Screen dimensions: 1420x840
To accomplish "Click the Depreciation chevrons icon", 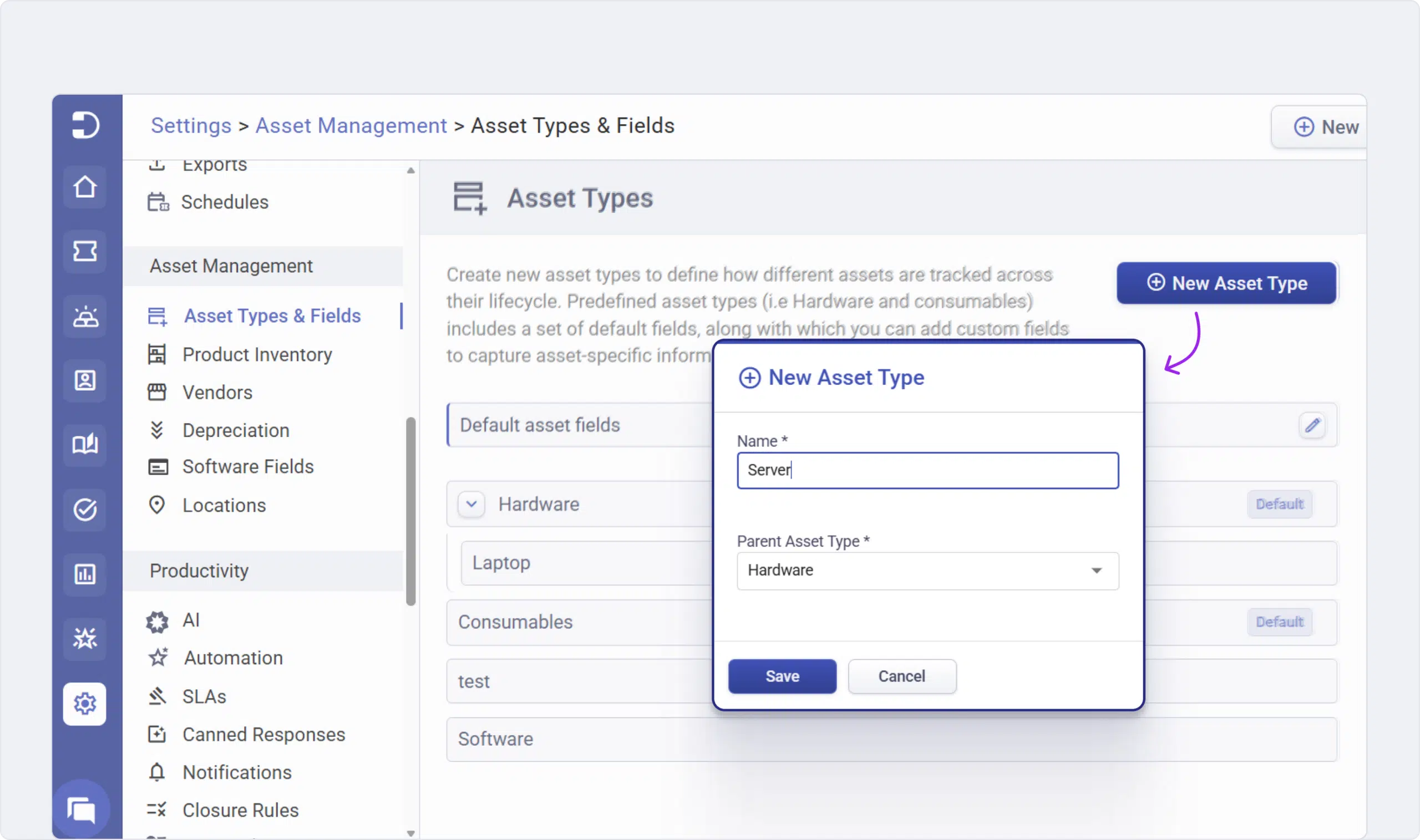I will coord(157,430).
